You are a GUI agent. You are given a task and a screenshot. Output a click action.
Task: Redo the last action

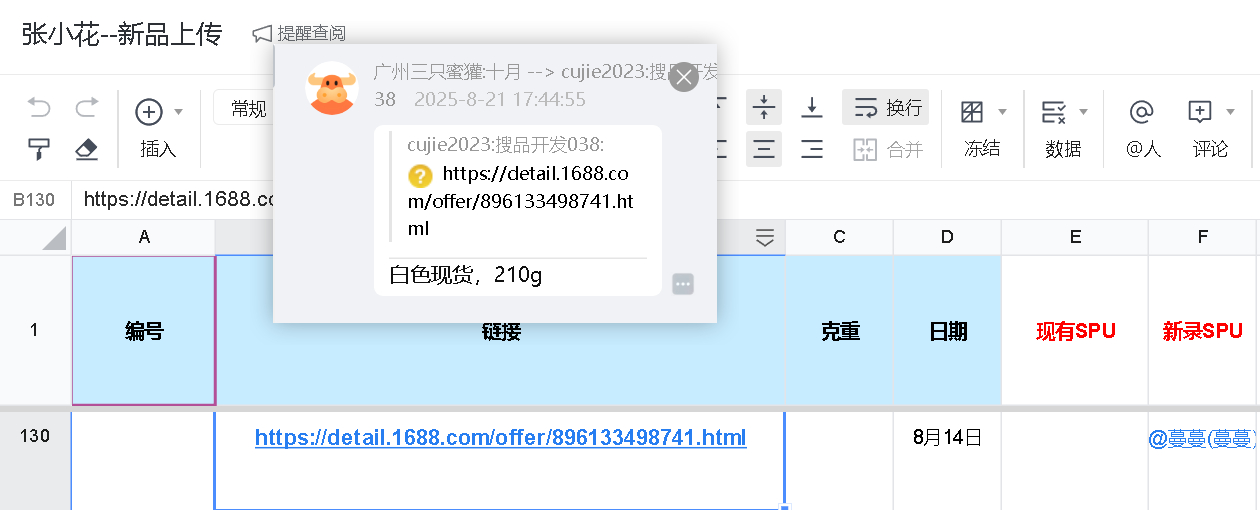87,108
